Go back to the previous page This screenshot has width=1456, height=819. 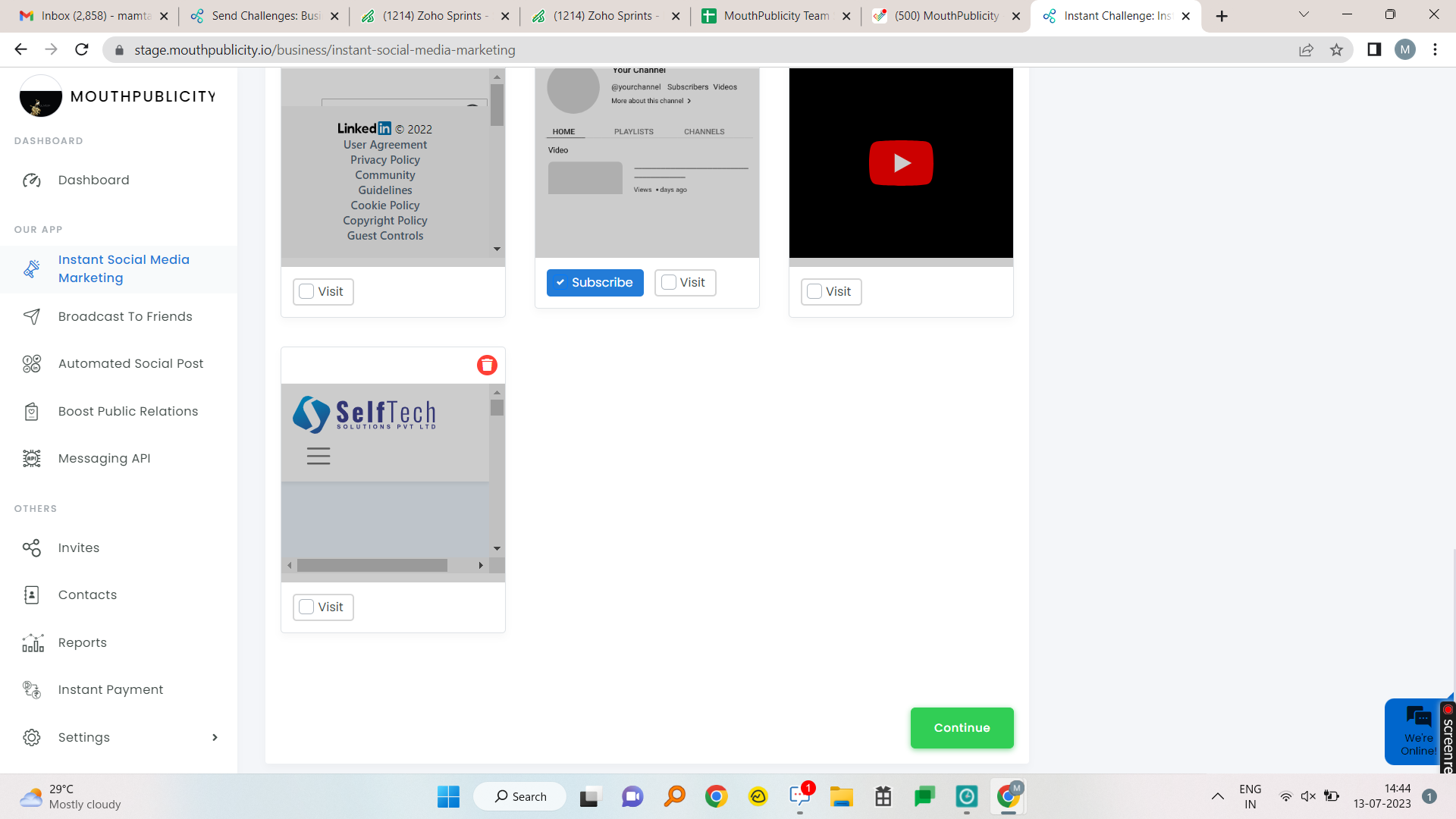click(x=20, y=49)
